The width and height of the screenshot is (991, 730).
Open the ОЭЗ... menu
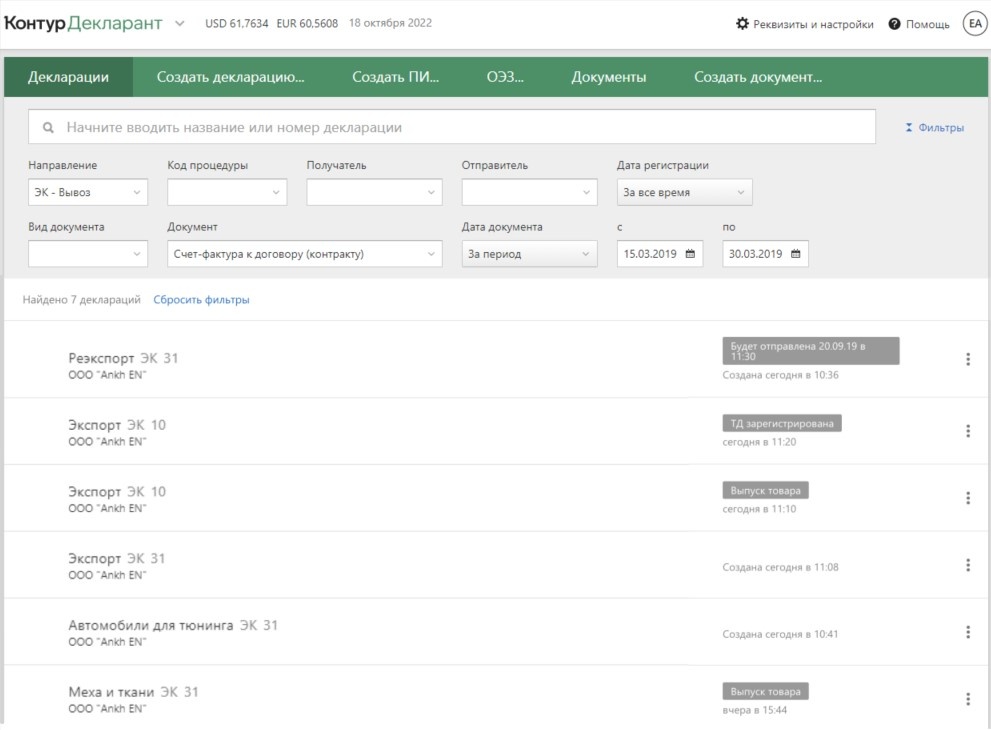click(505, 77)
